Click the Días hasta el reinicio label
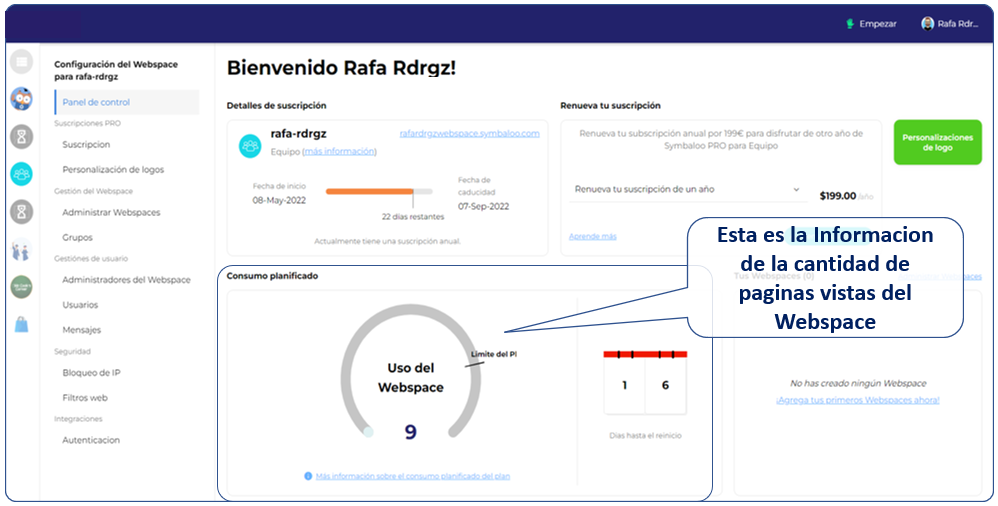The image size is (998, 506). pyautogui.click(x=645, y=436)
